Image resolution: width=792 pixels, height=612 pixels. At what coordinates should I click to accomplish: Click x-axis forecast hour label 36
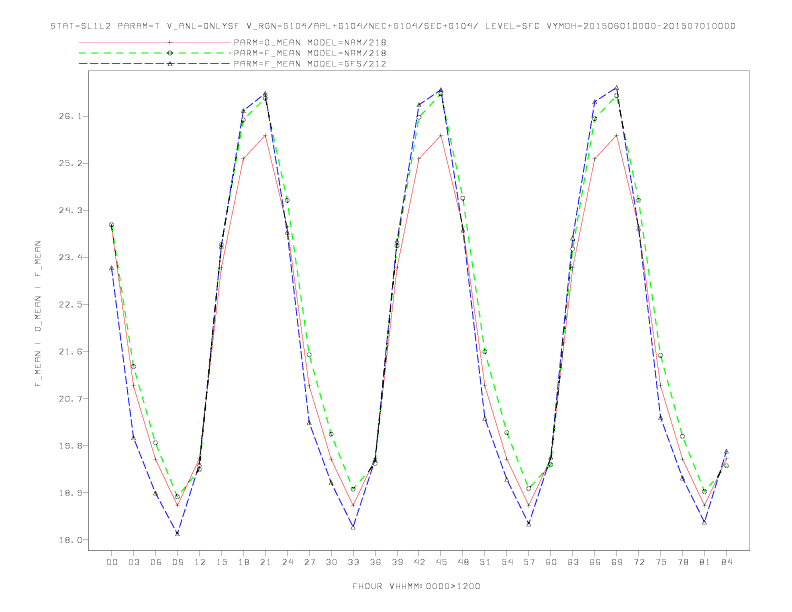tap(375, 562)
